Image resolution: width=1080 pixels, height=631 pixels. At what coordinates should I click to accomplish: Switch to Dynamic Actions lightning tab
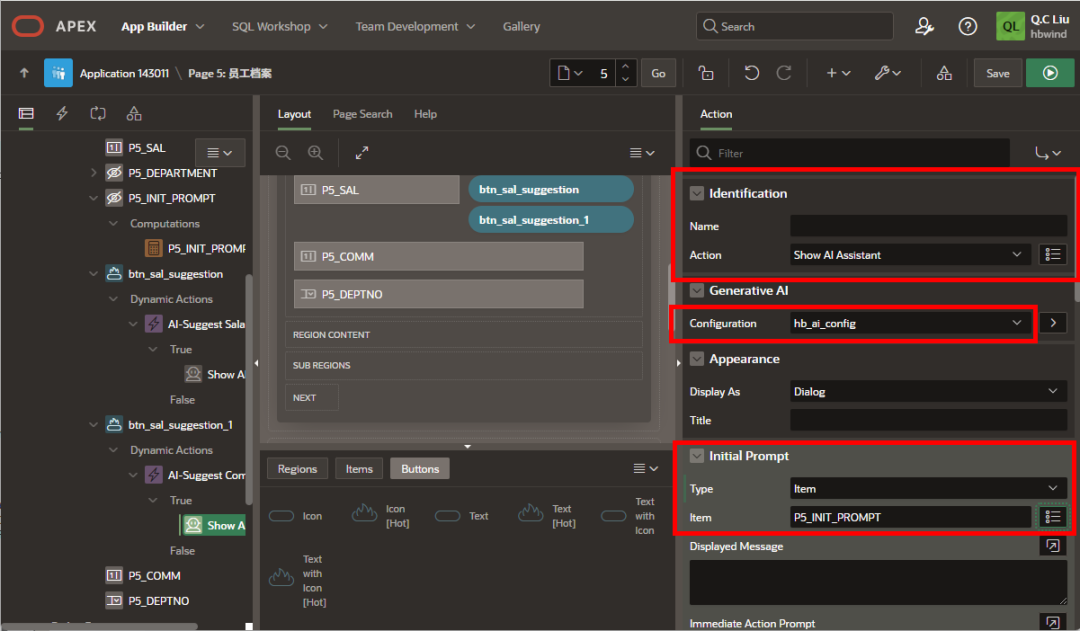[62, 114]
